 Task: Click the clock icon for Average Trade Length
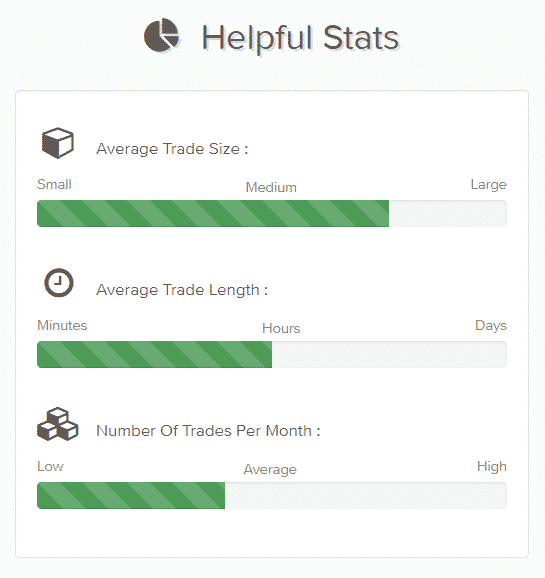(59, 283)
